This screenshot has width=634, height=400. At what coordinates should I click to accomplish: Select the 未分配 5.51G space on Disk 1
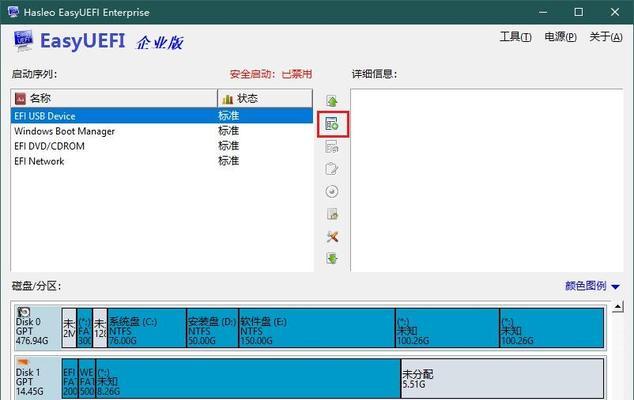(x=503, y=377)
